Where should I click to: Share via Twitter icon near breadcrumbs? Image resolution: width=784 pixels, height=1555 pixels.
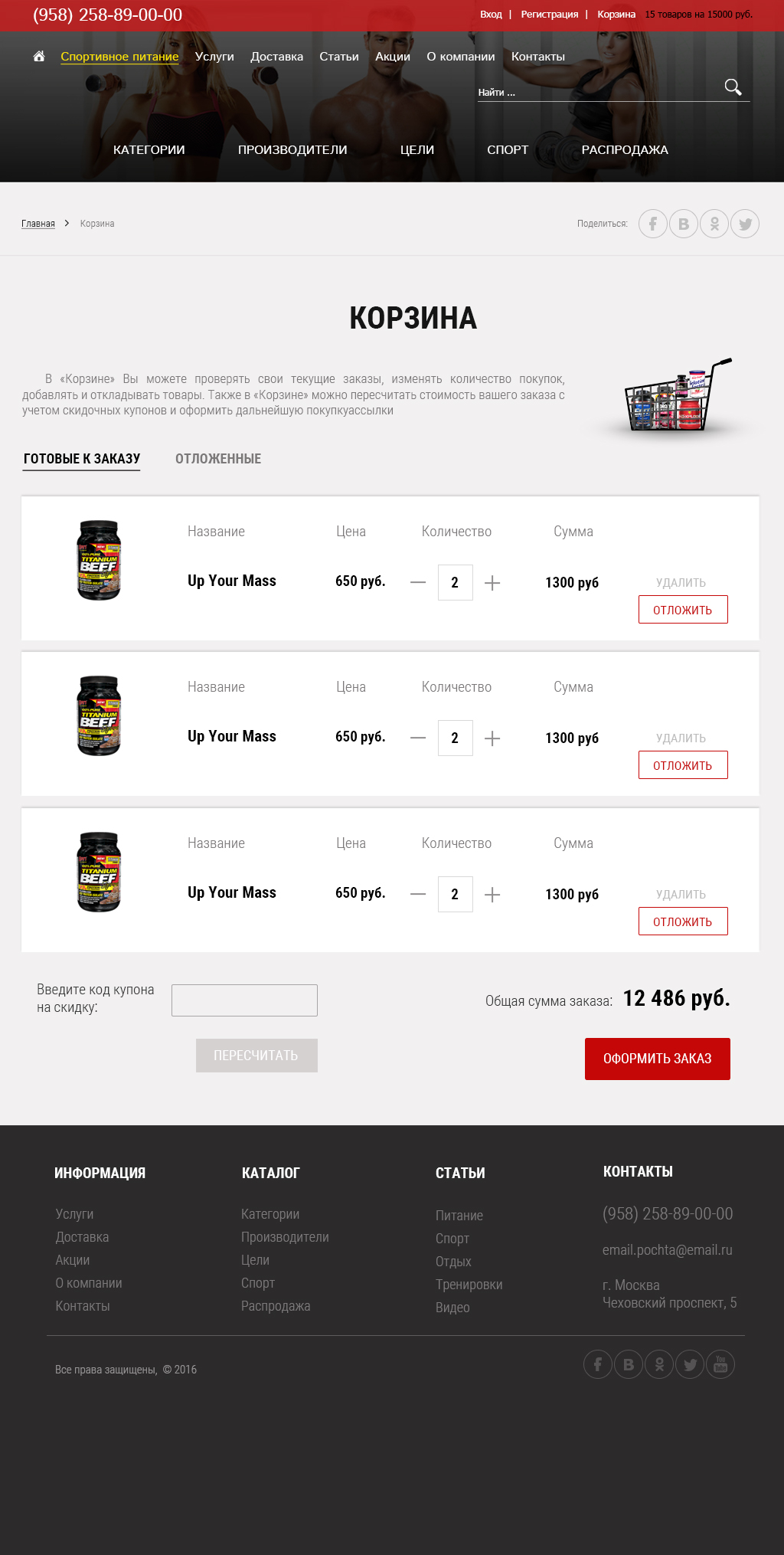(x=745, y=224)
